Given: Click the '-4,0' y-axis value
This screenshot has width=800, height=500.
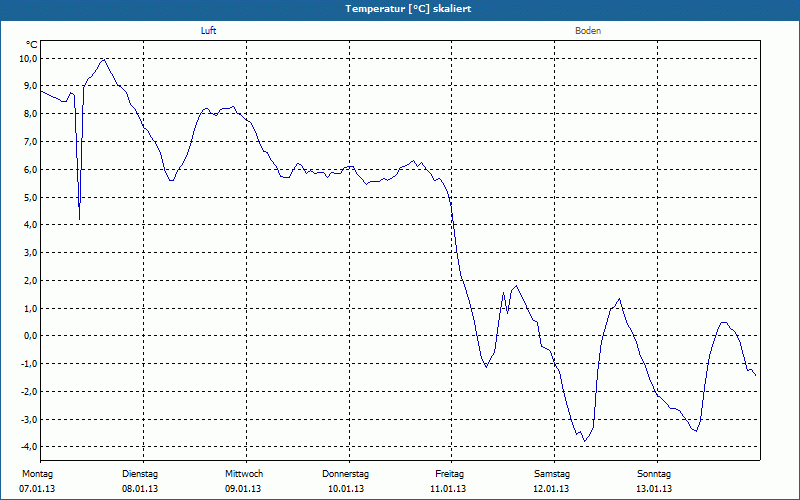Looking at the screenshot, I should click(x=30, y=447).
